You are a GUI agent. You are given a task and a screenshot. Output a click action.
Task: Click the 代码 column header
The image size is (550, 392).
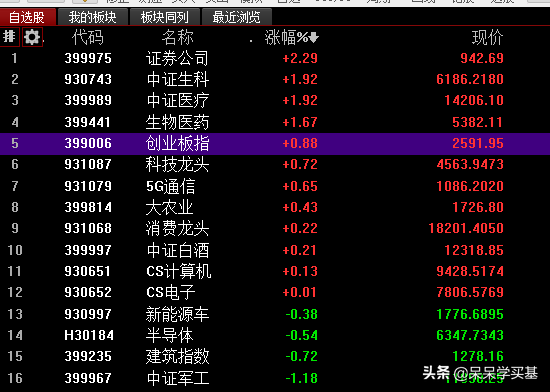click(x=88, y=38)
